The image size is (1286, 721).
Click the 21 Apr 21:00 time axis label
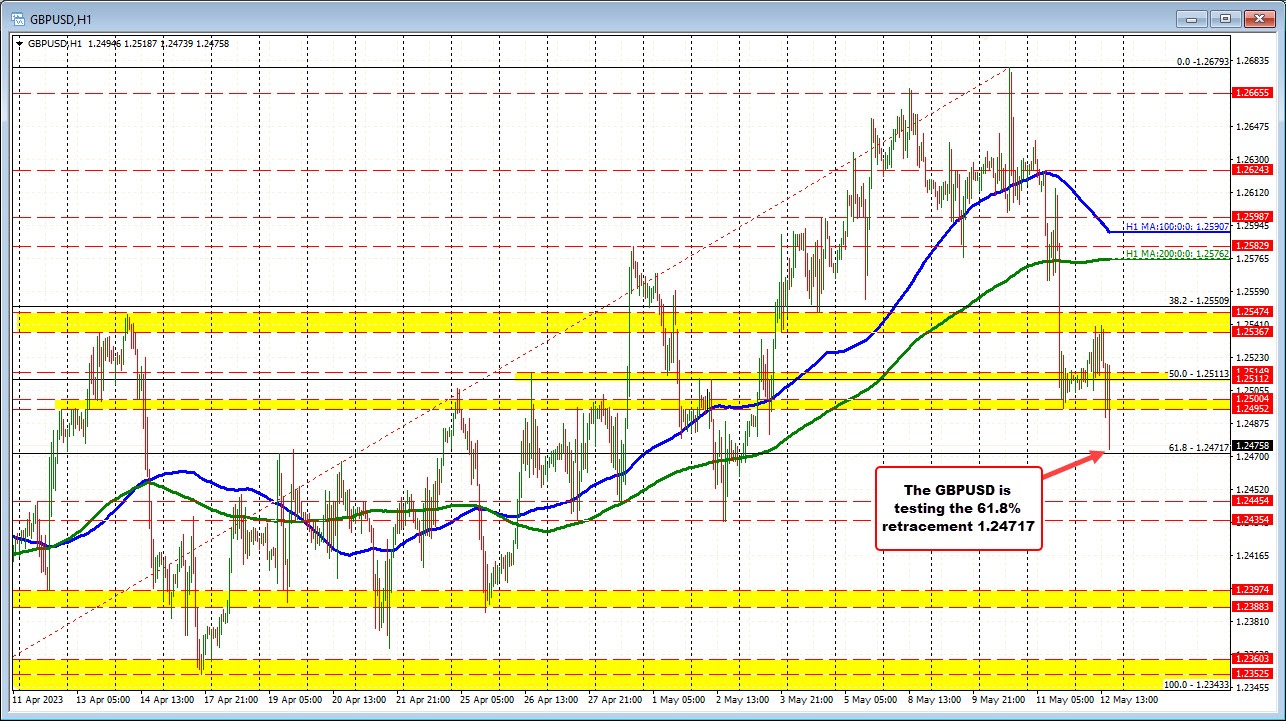pyautogui.click(x=424, y=699)
